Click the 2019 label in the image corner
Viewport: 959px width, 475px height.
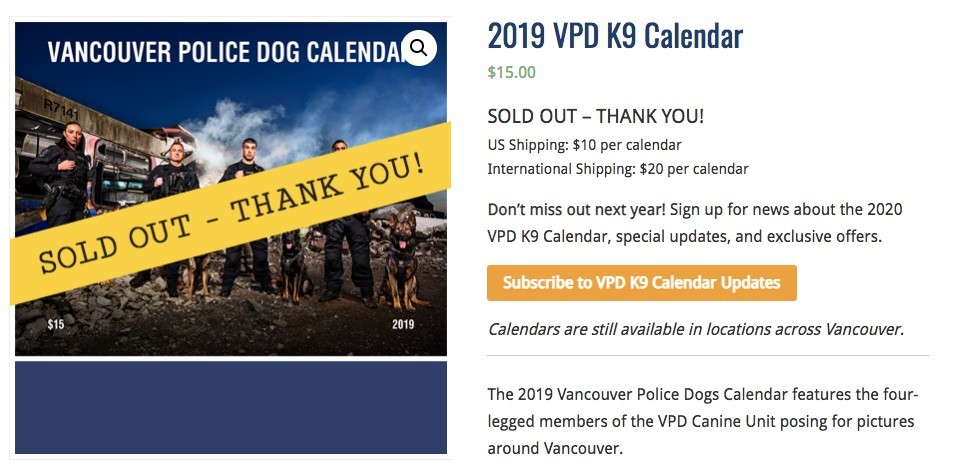coord(403,324)
